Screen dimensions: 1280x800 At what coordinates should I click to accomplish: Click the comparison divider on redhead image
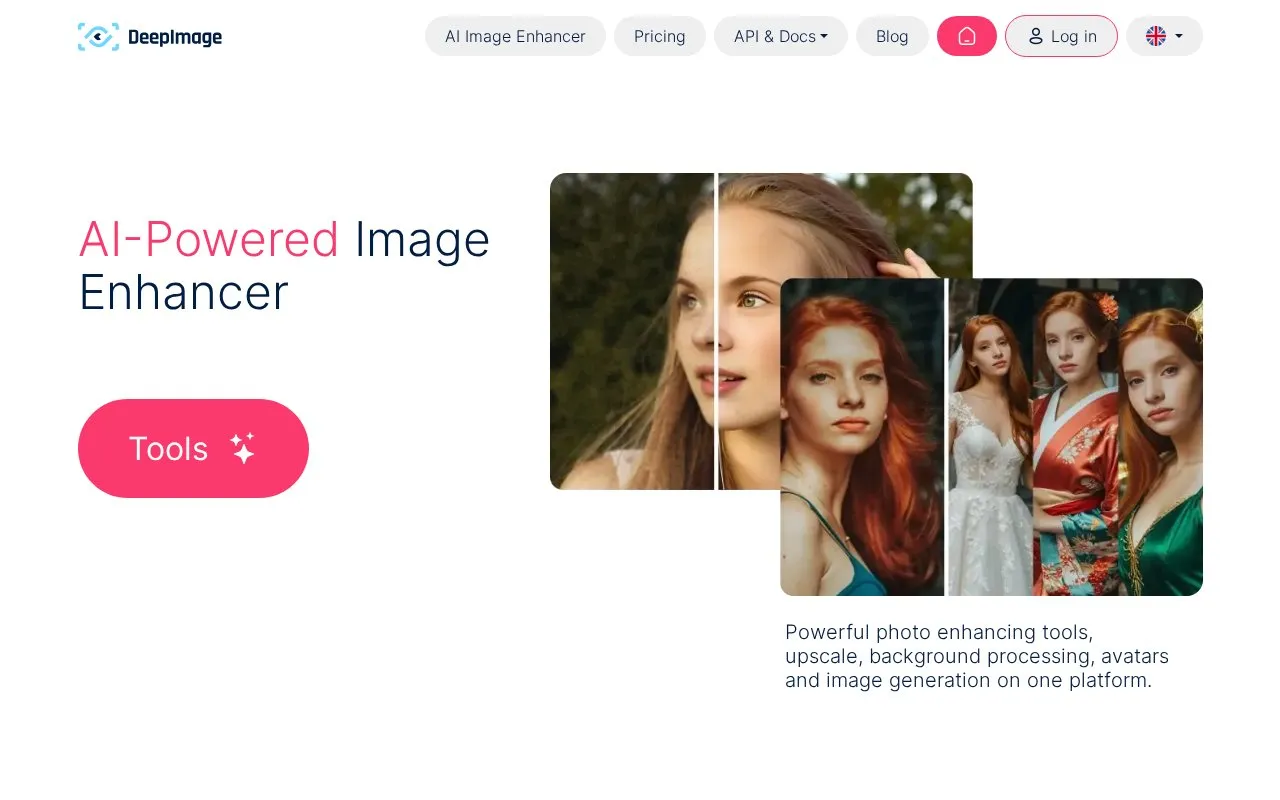[x=946, y=437]
